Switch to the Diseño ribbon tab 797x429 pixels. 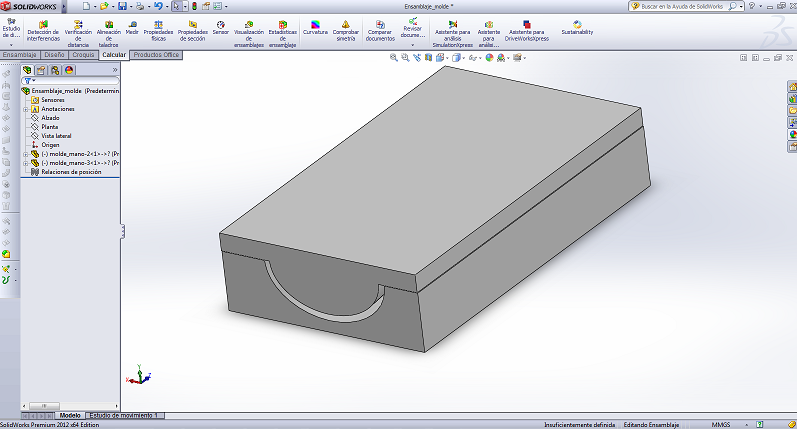(x=54, y=55)
